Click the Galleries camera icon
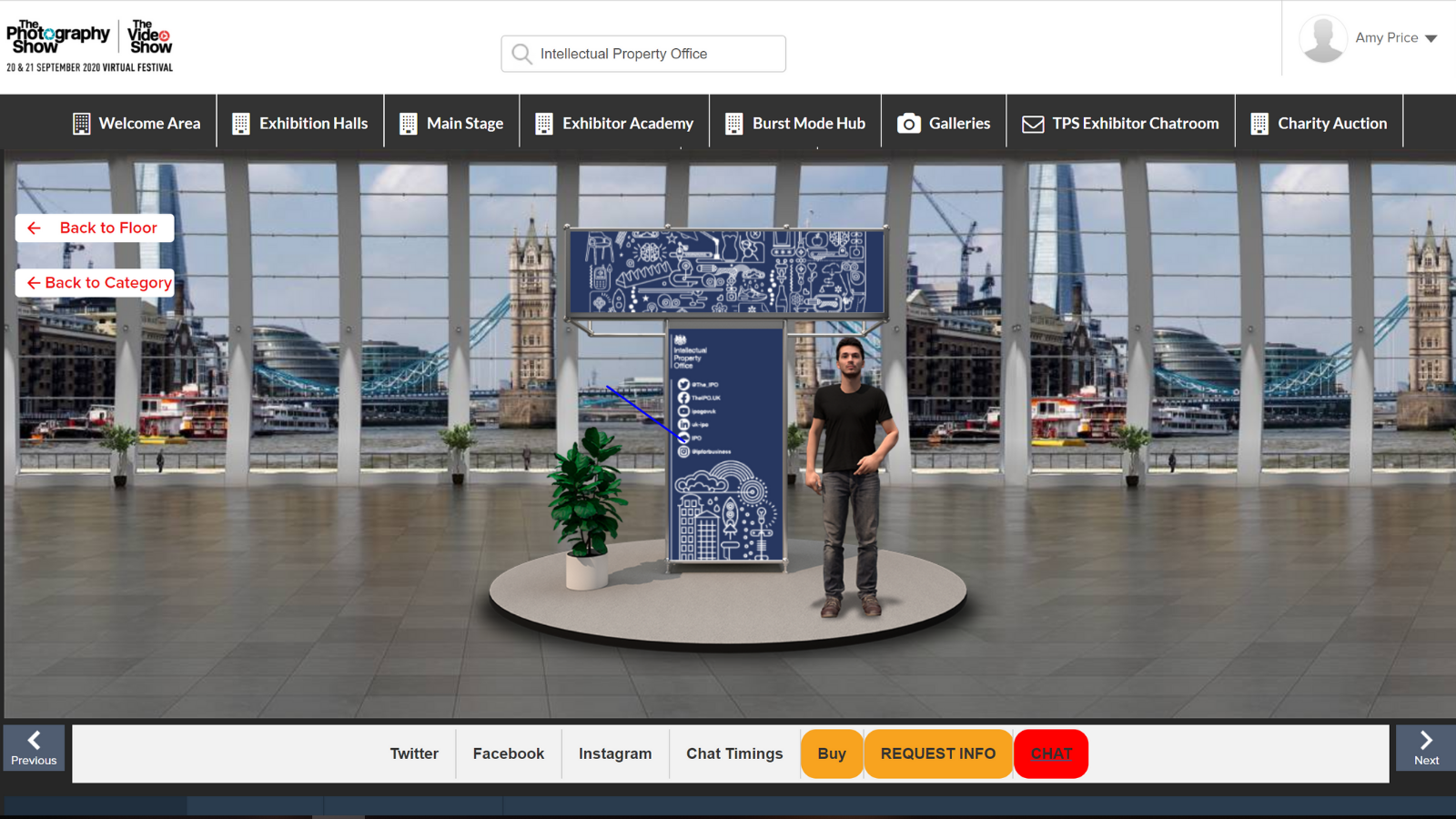Viewport: 1456px width, 819px height. point(909,124)
